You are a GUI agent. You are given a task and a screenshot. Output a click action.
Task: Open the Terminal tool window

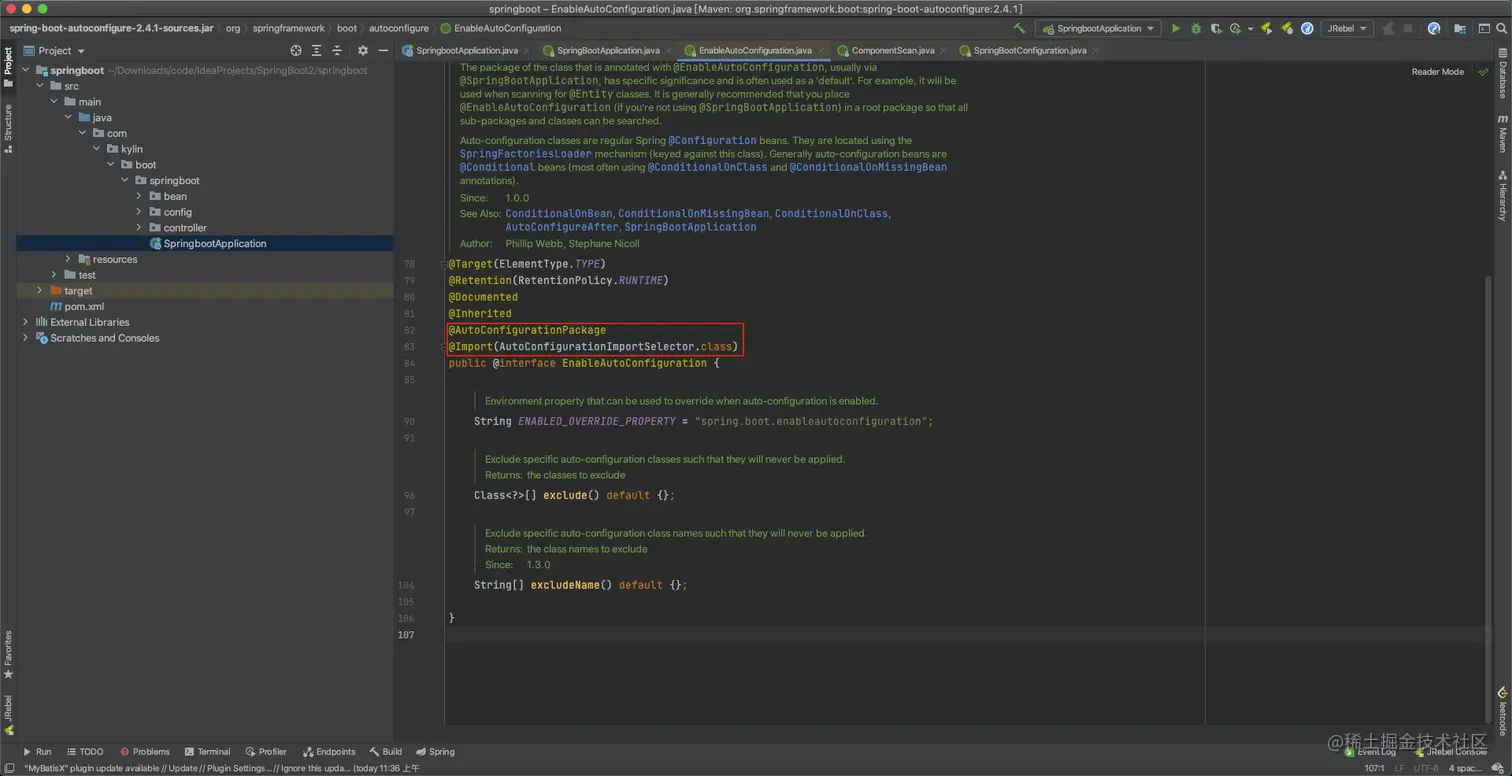tap(207, 752)
